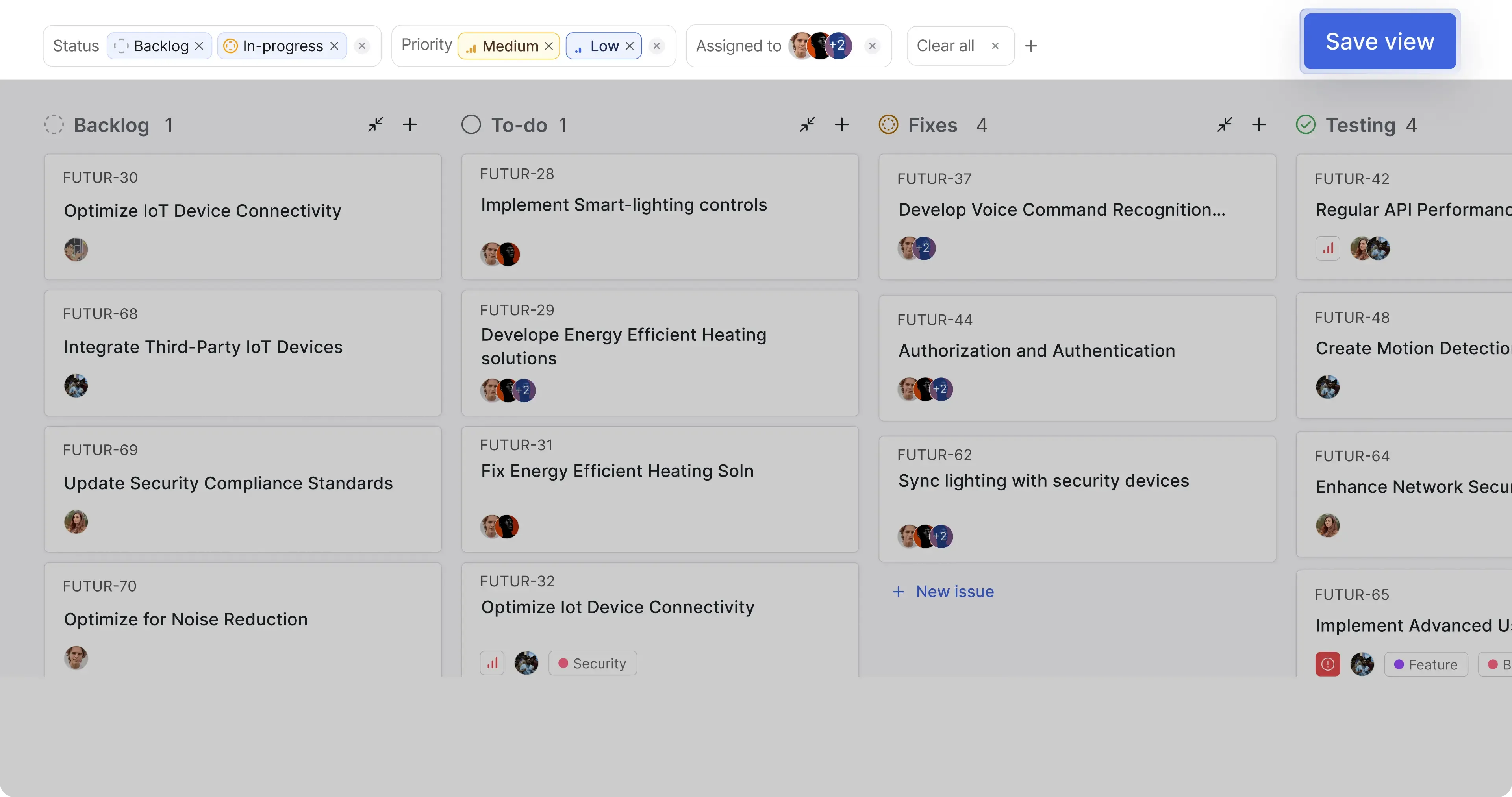Click the Security label on FUTUR-32

point(592,663)
